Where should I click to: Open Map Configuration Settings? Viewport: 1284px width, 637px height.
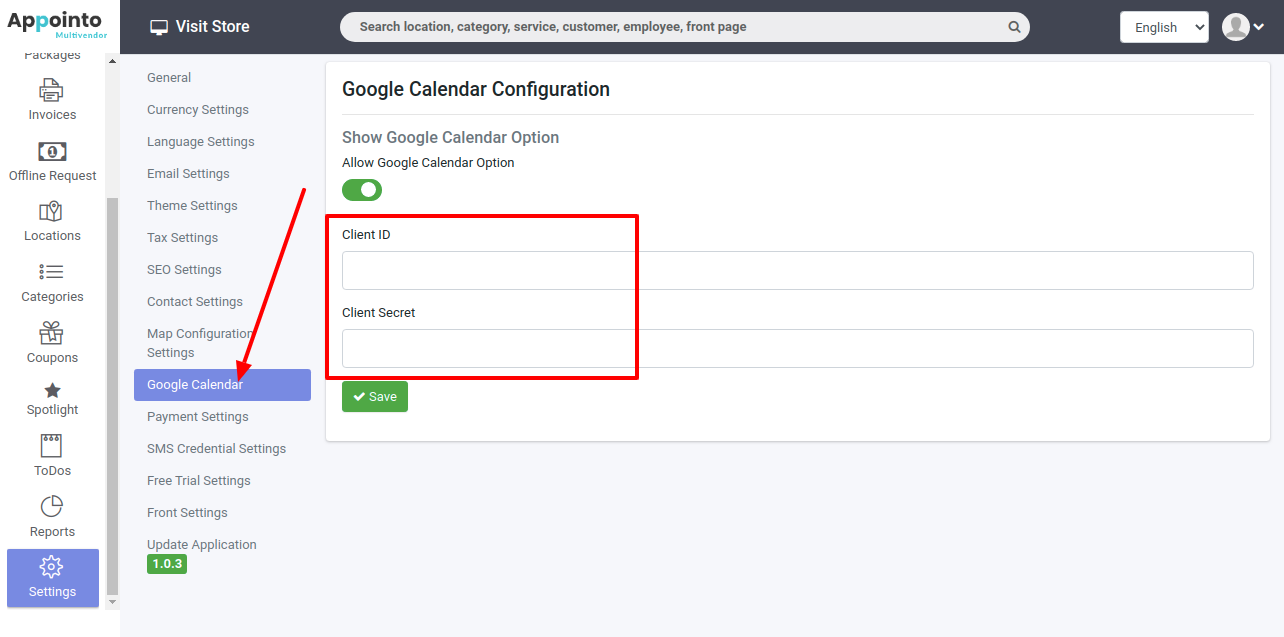[x=200, y=343]
